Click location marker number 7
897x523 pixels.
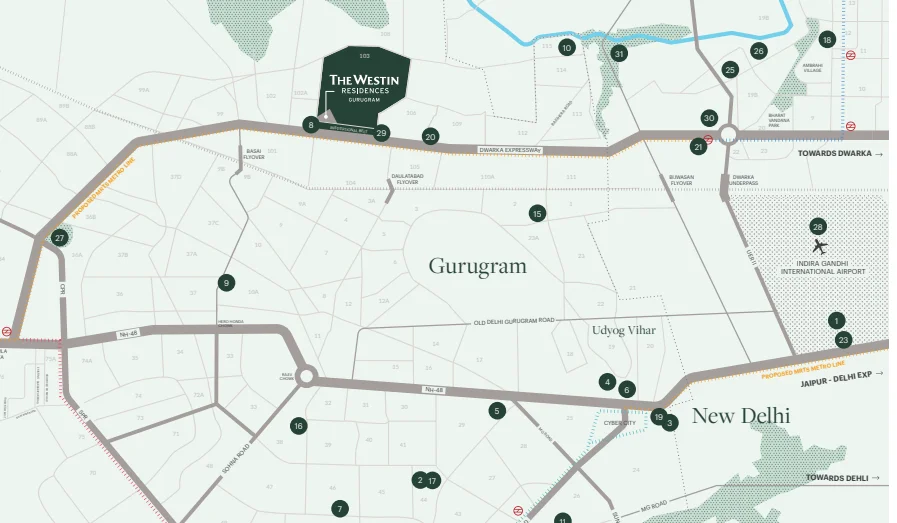click(340, 509)
